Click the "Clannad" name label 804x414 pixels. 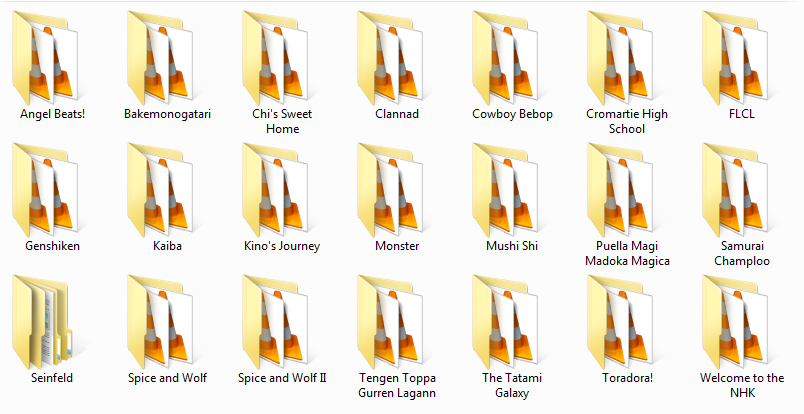(x=397, y=114)
